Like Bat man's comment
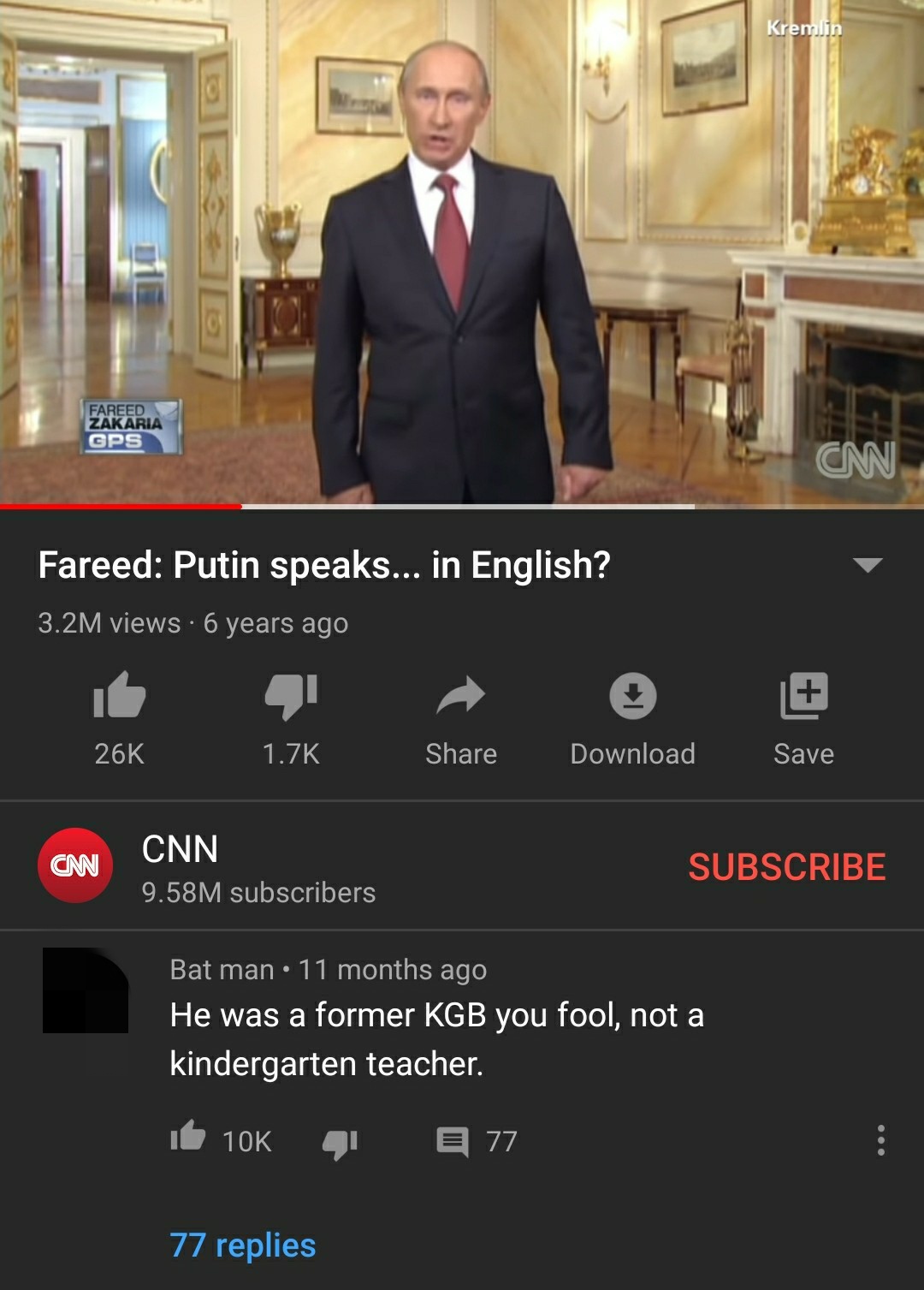The image size is (924, 1290). pos(188,1137)
